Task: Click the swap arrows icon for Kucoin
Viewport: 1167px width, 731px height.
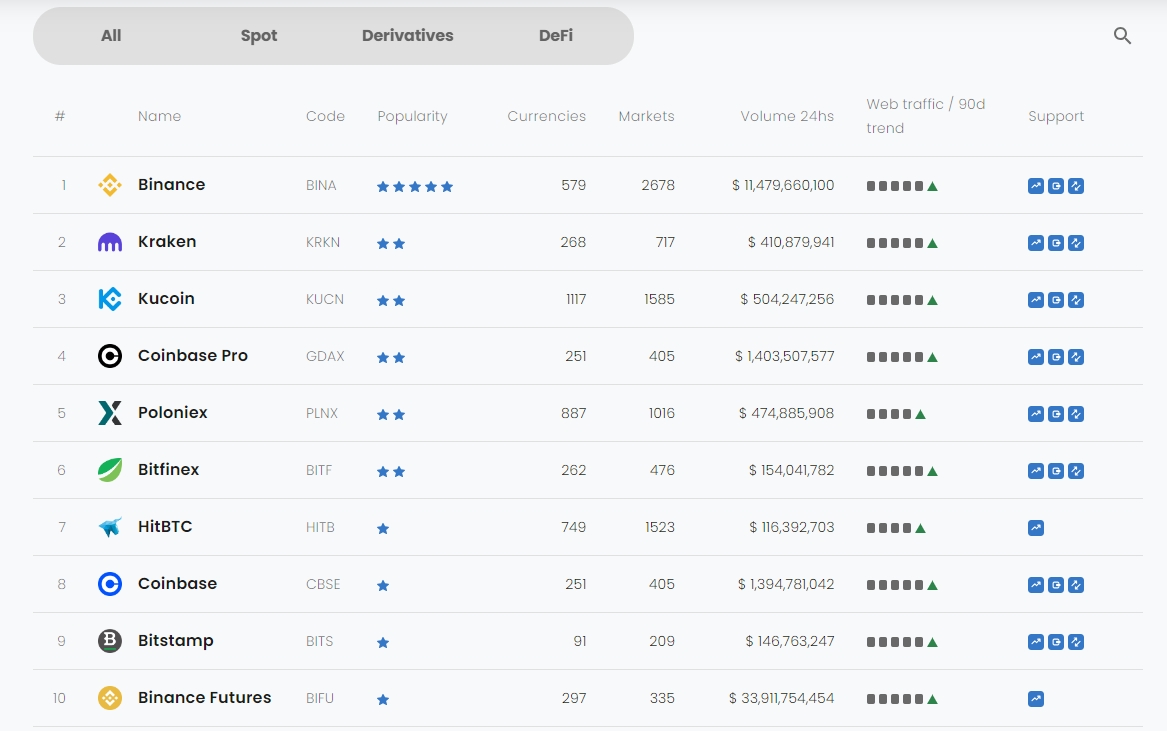Action: pyautogui.click(x=1076, y=300)
